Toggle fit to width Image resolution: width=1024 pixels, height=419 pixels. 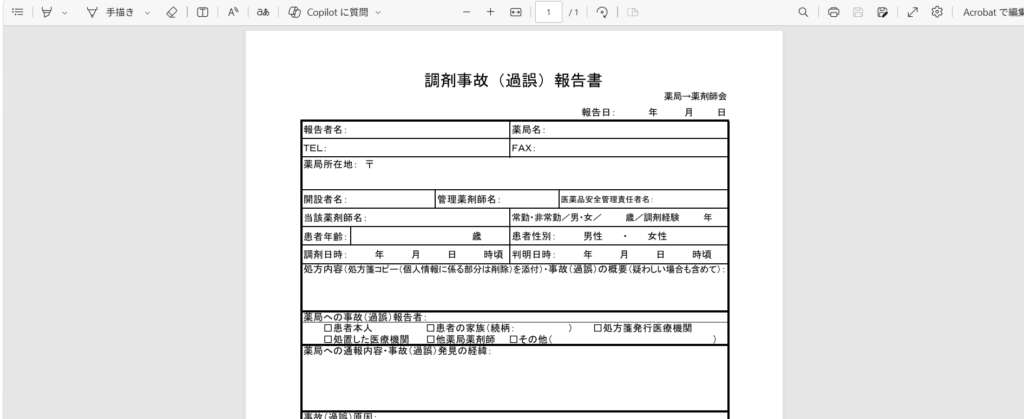pyautogui.click(x=516, y=12)
